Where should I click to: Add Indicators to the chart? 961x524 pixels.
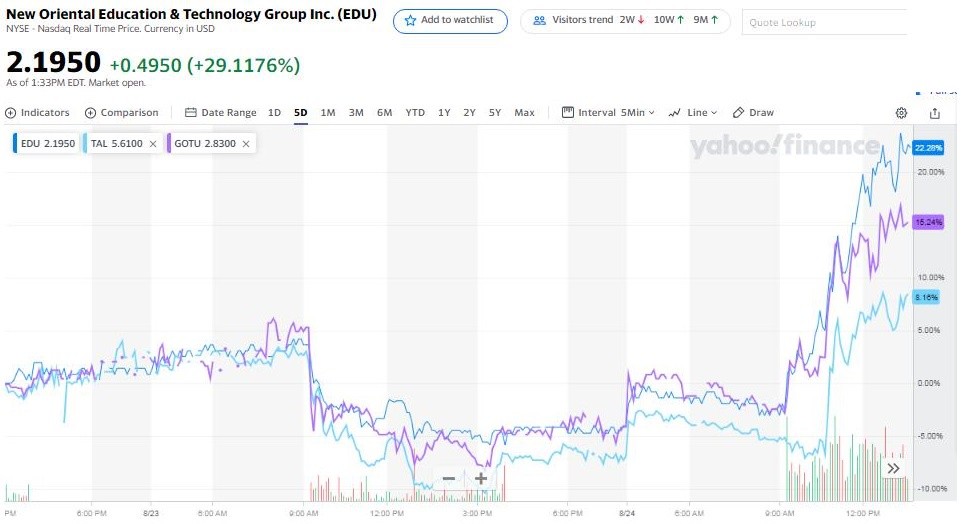coord(38,113)
